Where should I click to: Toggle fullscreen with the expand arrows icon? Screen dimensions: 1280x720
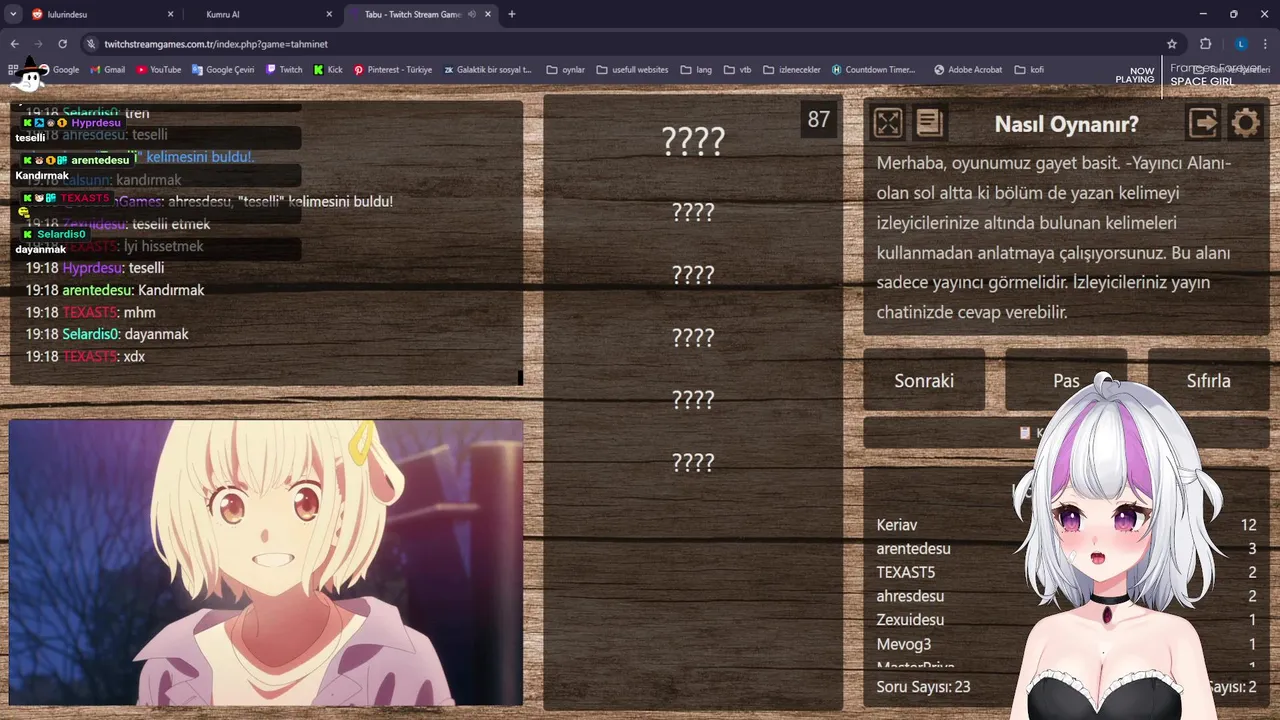pos(888,123)
